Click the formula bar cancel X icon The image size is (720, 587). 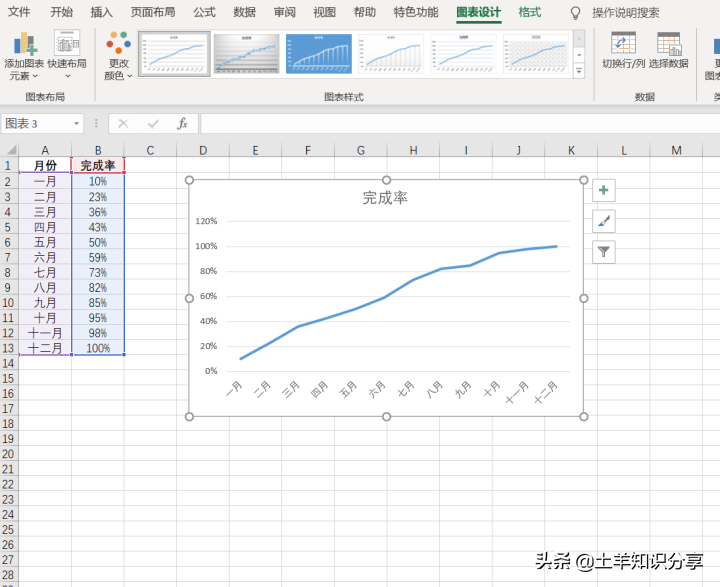(x=123, y=124)
